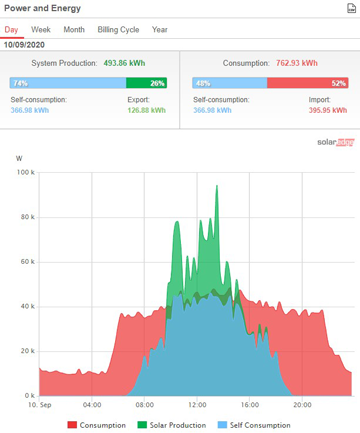360x433 pixels.
Task: Click the 40 k y-axis label
Action: (x=28, y=306)
